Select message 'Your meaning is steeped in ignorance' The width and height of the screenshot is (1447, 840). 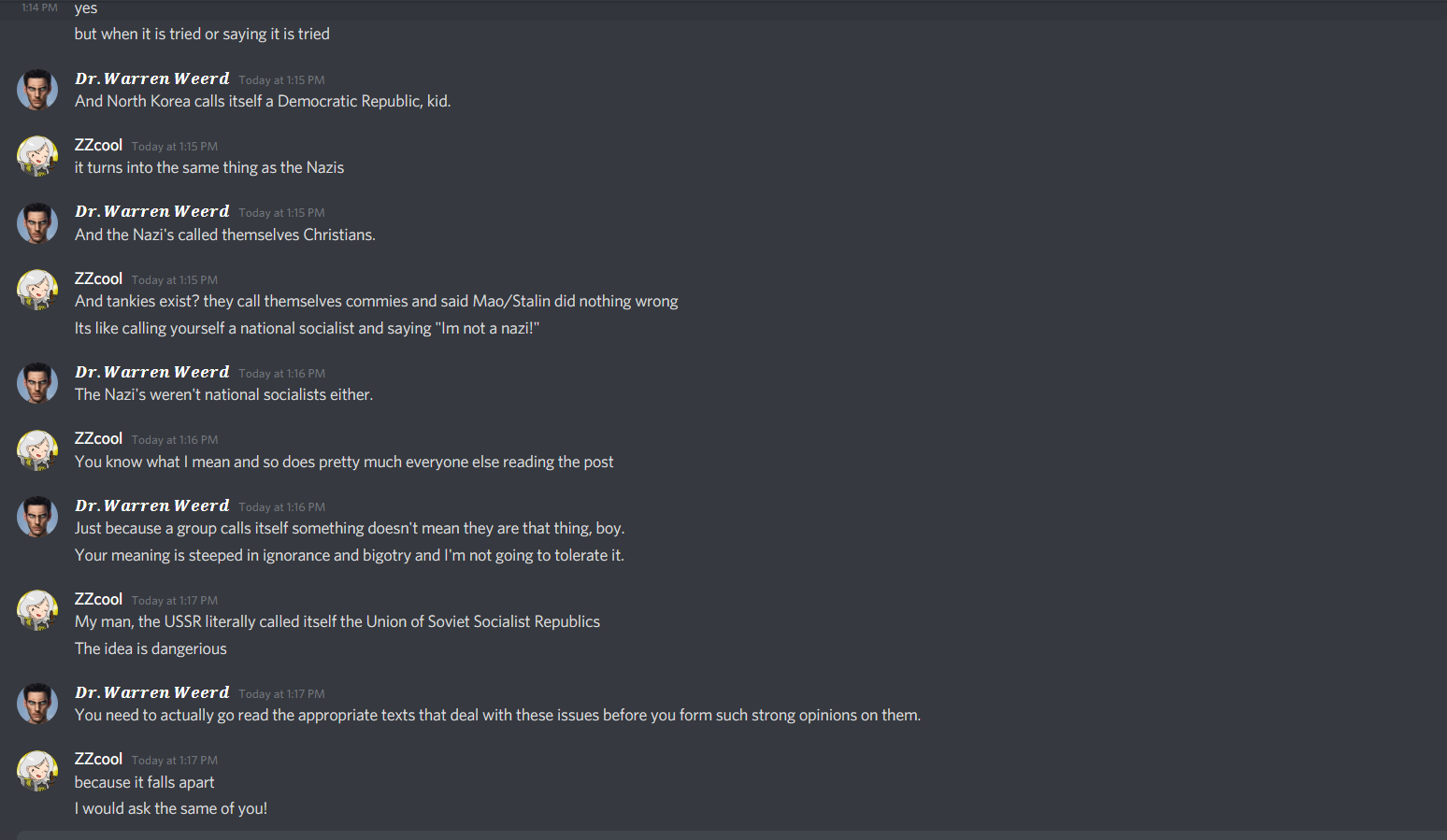point(350,555)
